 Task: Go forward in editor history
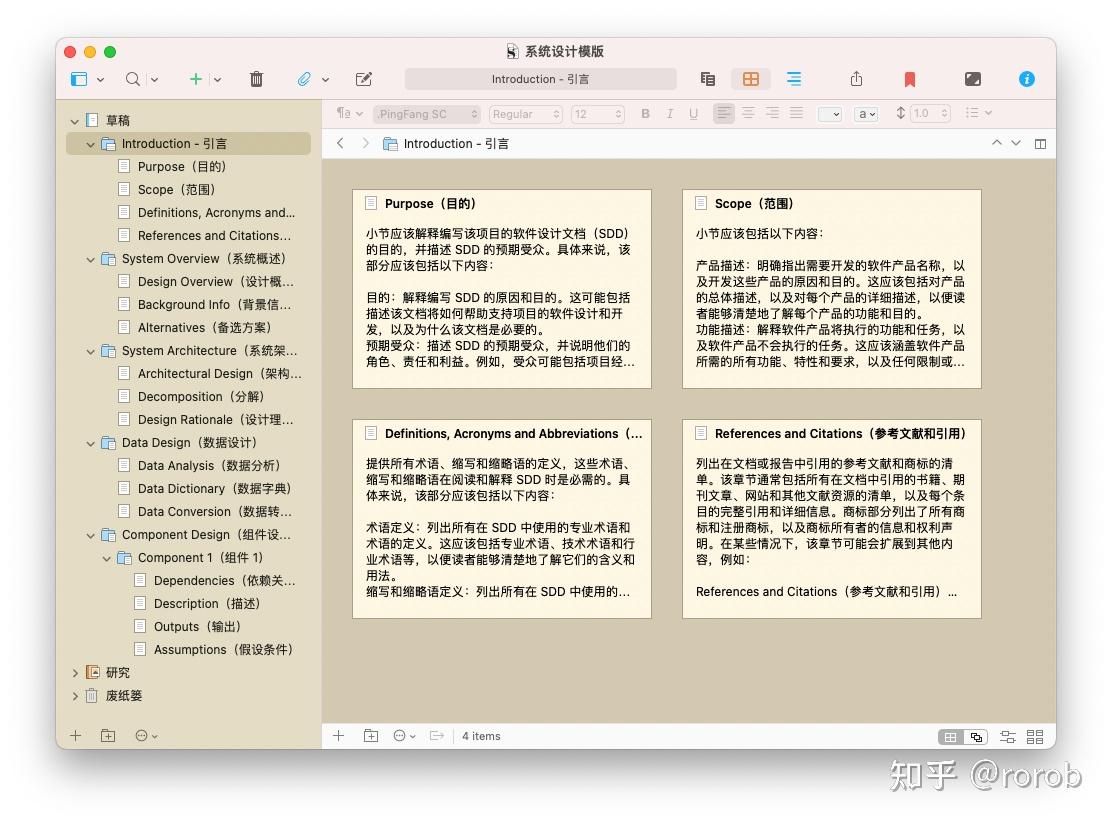[x=365, y=143]
